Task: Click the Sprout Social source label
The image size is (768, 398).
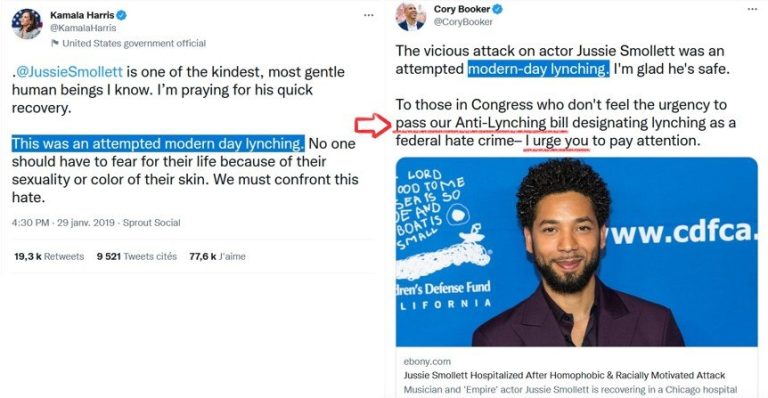Action: pos(151,223)
